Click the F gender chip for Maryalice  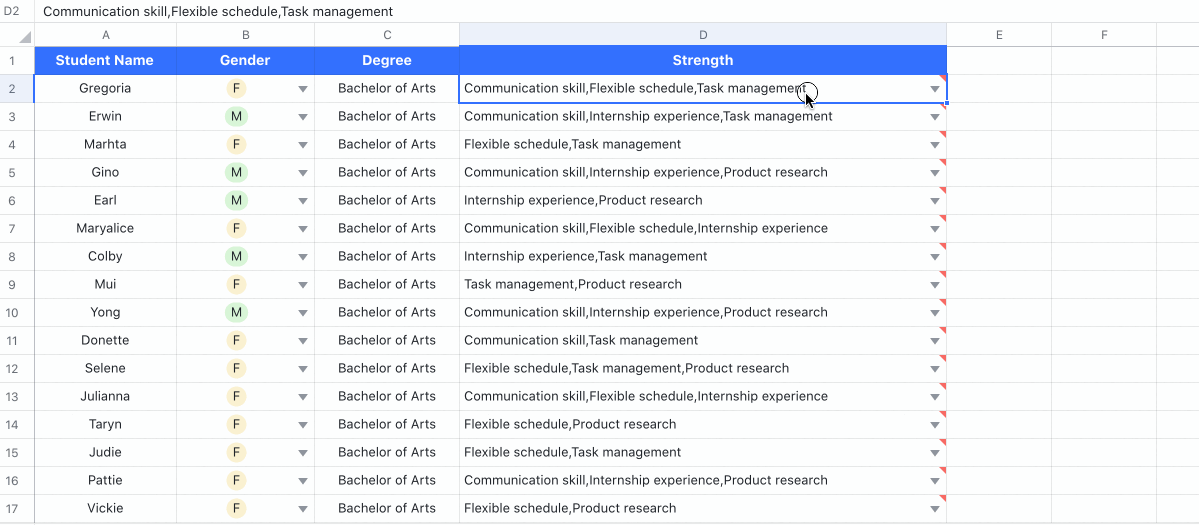(x=236, y=228)
